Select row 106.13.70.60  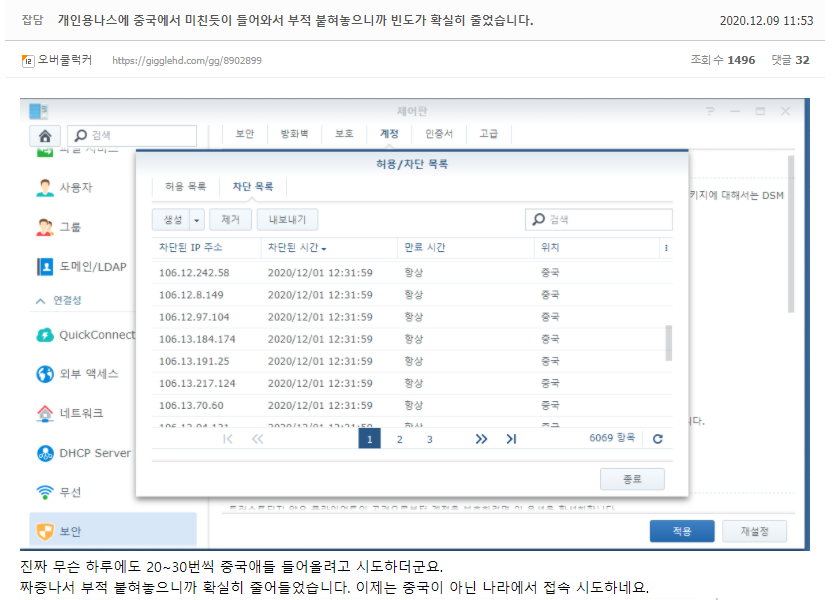click(x=412, y=406)
